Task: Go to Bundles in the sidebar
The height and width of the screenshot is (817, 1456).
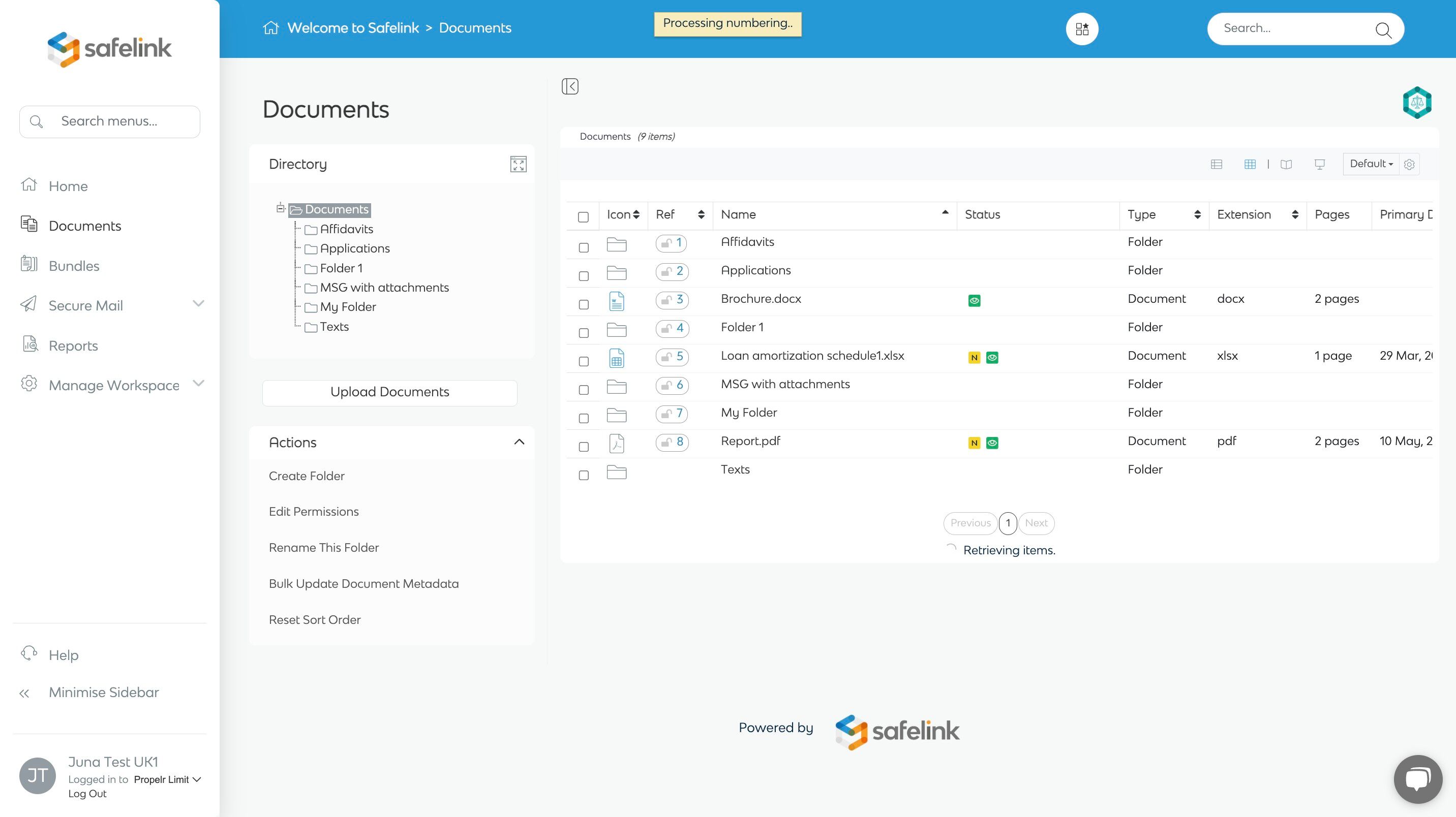Action: [74, 266]
